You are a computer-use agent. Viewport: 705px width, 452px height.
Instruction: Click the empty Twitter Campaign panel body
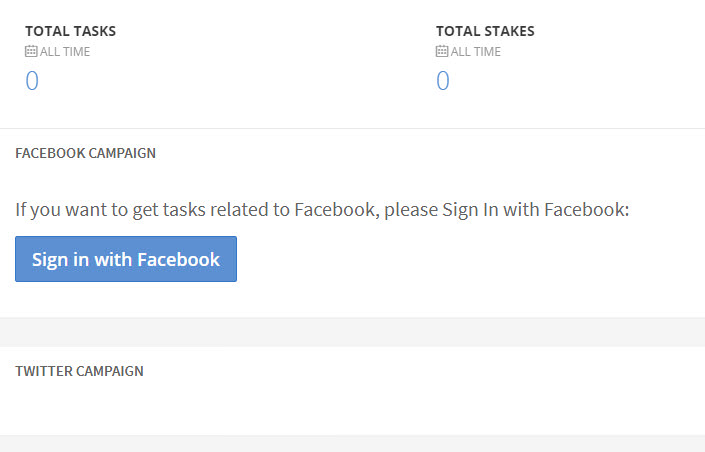tap(352, 407)
